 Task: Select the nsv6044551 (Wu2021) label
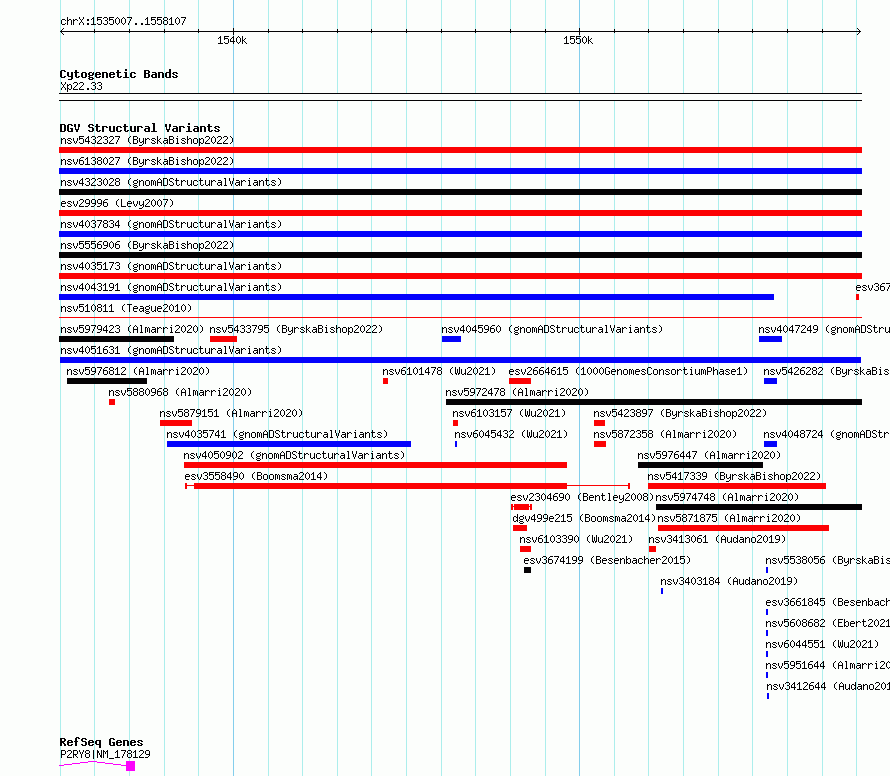tap(822, 644)
